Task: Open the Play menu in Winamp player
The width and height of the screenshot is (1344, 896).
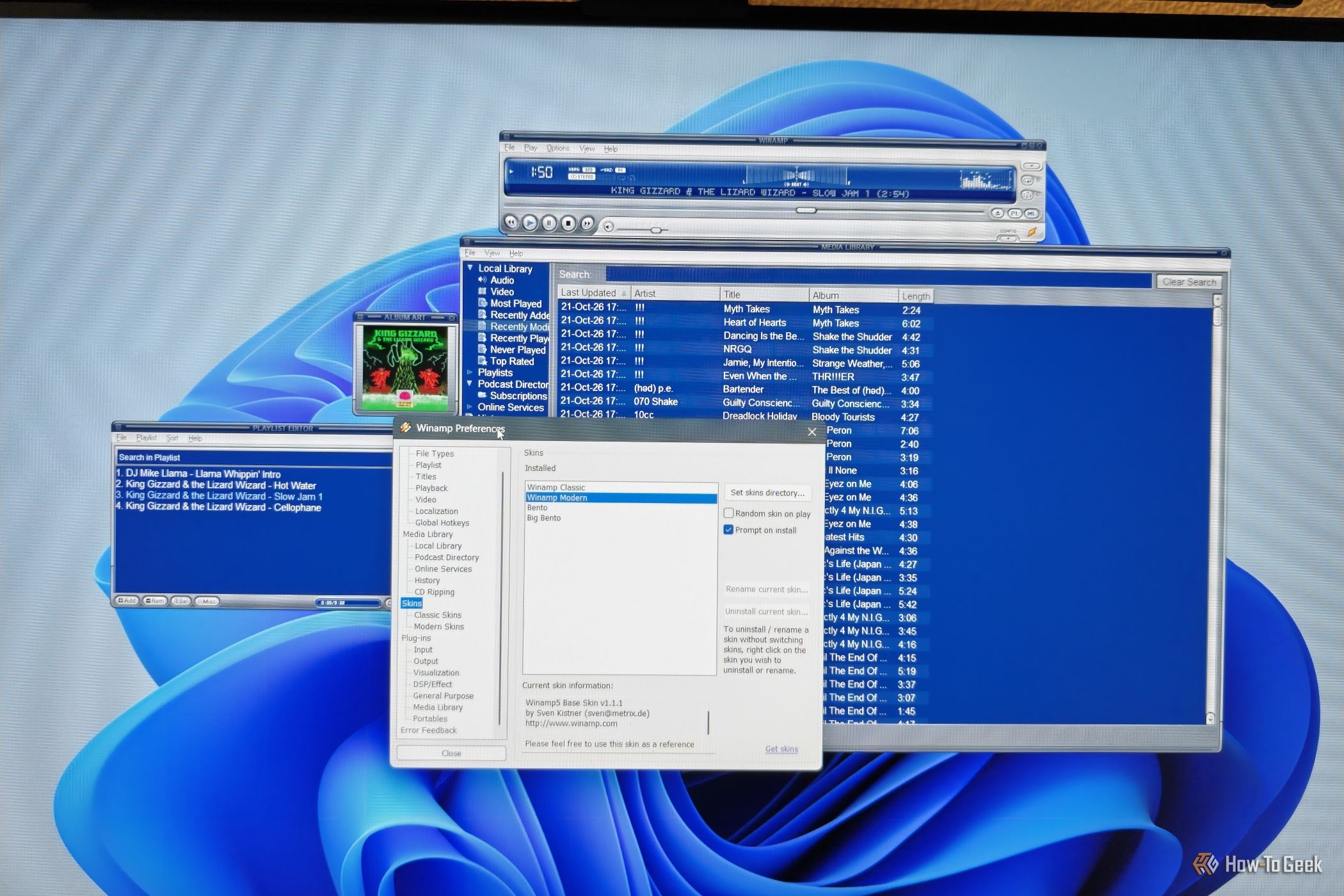Action: [531, 148]
